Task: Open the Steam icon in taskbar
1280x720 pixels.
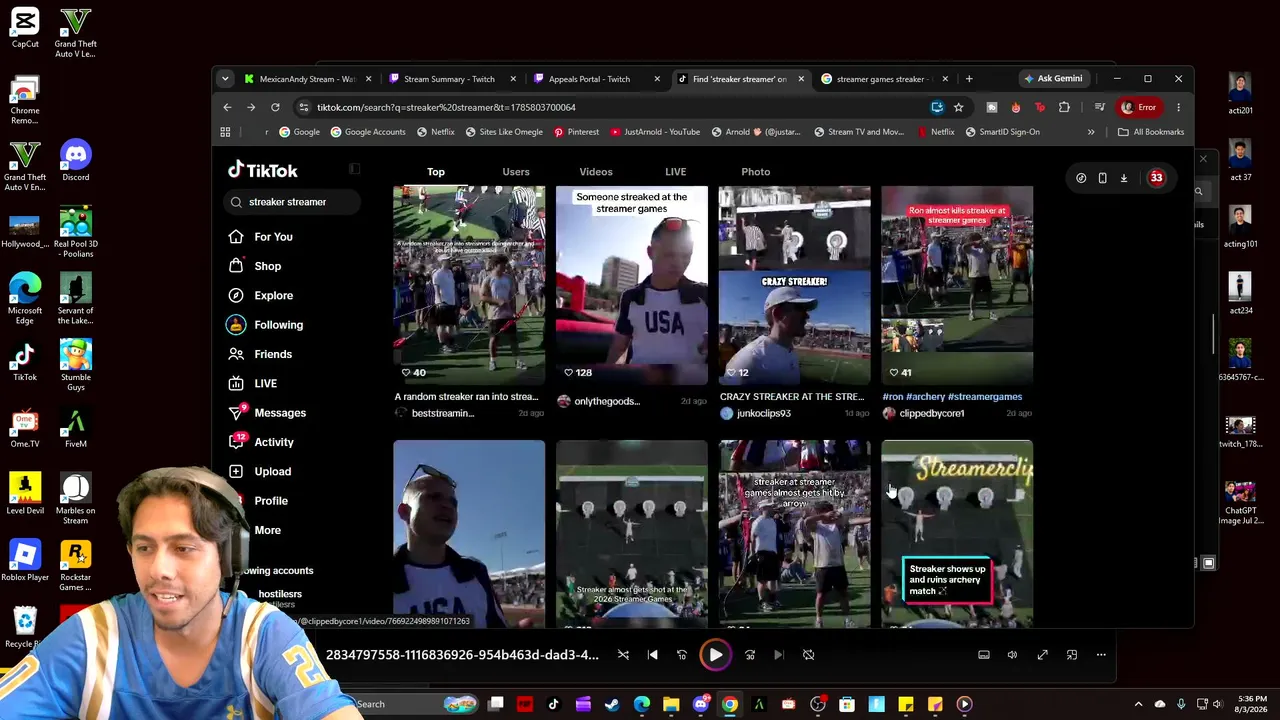Action: coord(612,704)
